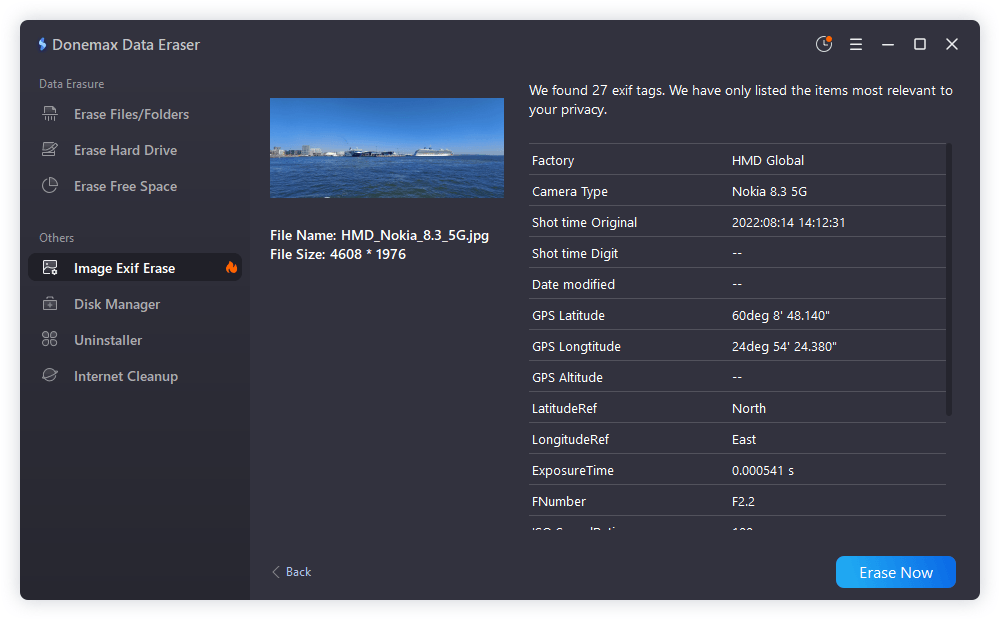Click the GPS Altitude row label
The height and width of the screenshot is (620, 1000).
click(567, 378)
